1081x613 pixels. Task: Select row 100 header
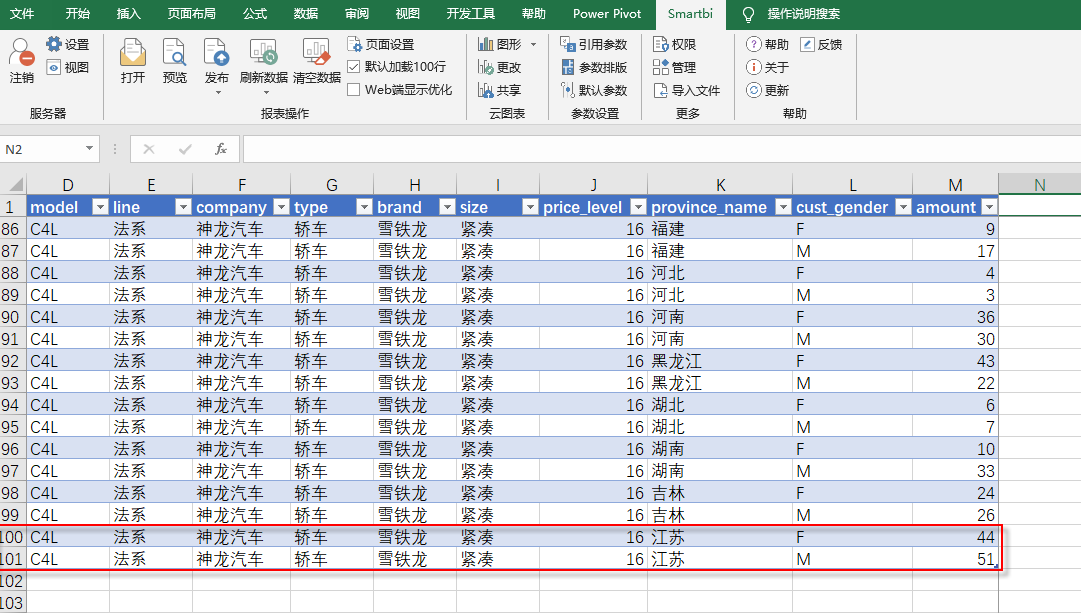pyautogui.click(x=12, y=536)
